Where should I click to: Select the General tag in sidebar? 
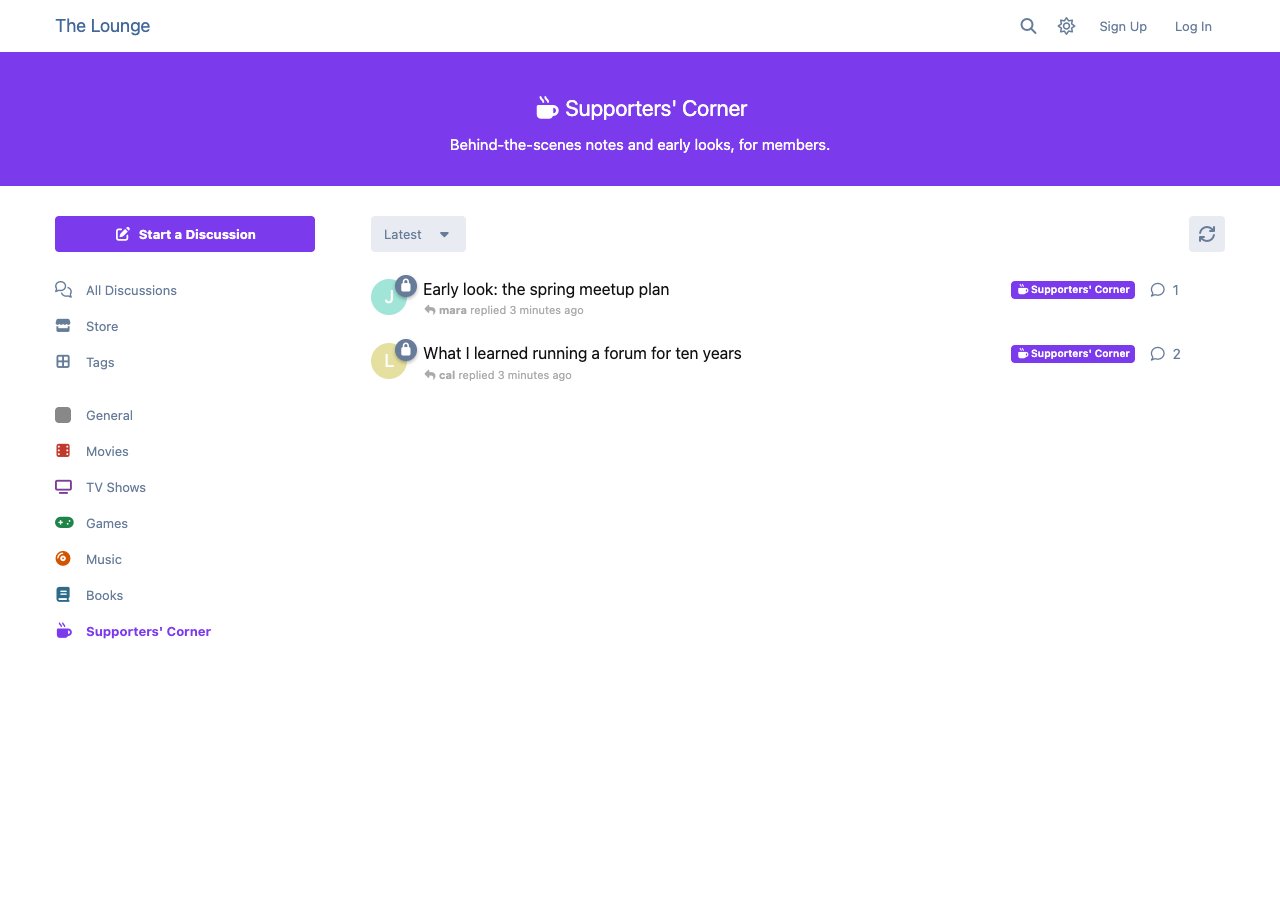pos(109,415)
